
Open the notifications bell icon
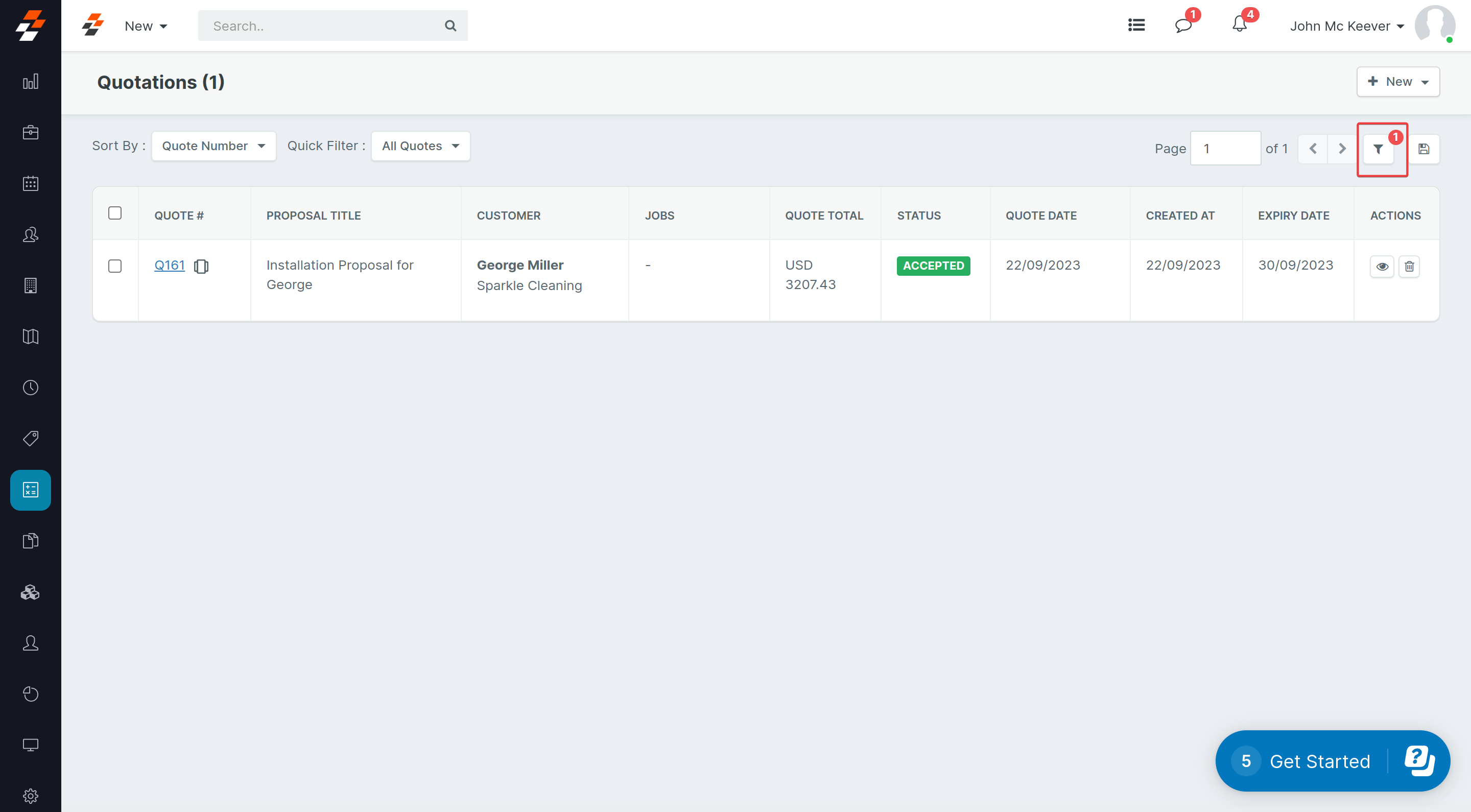tap(1239, 25)
